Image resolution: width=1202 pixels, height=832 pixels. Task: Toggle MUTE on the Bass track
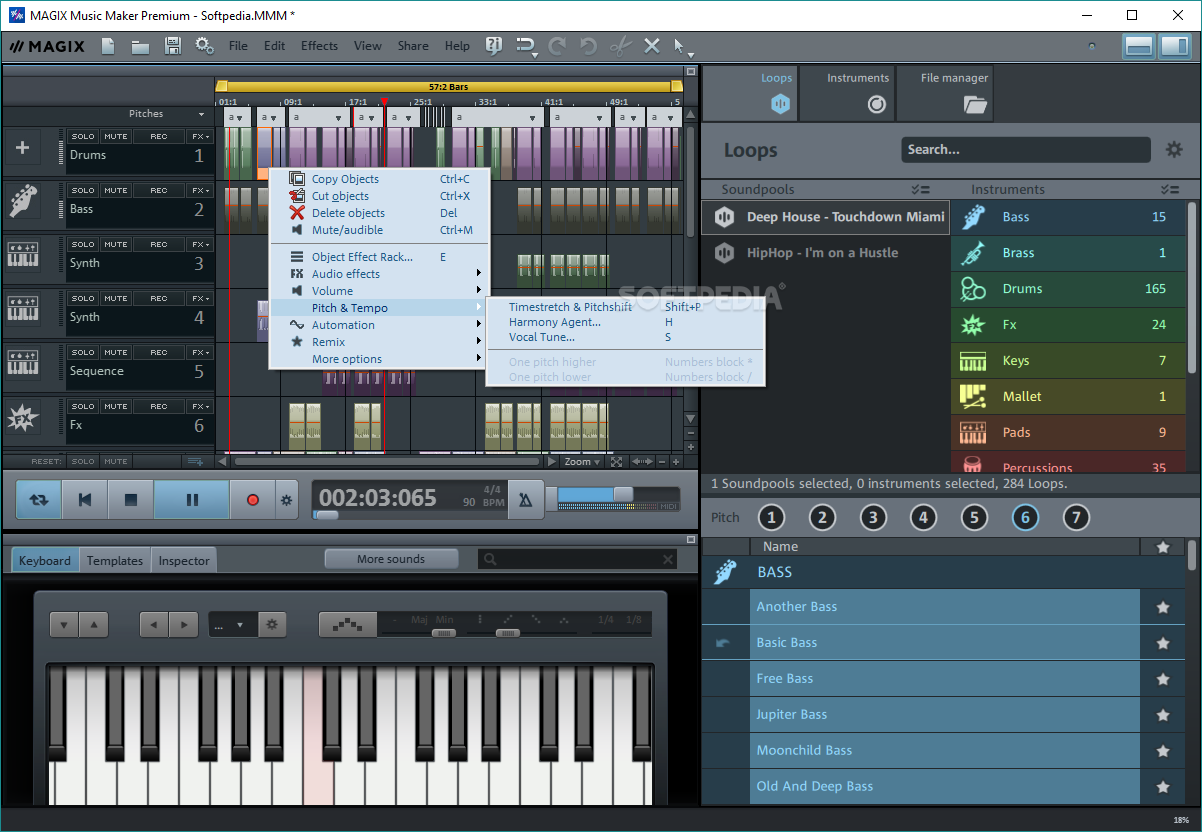click(116, 190)
